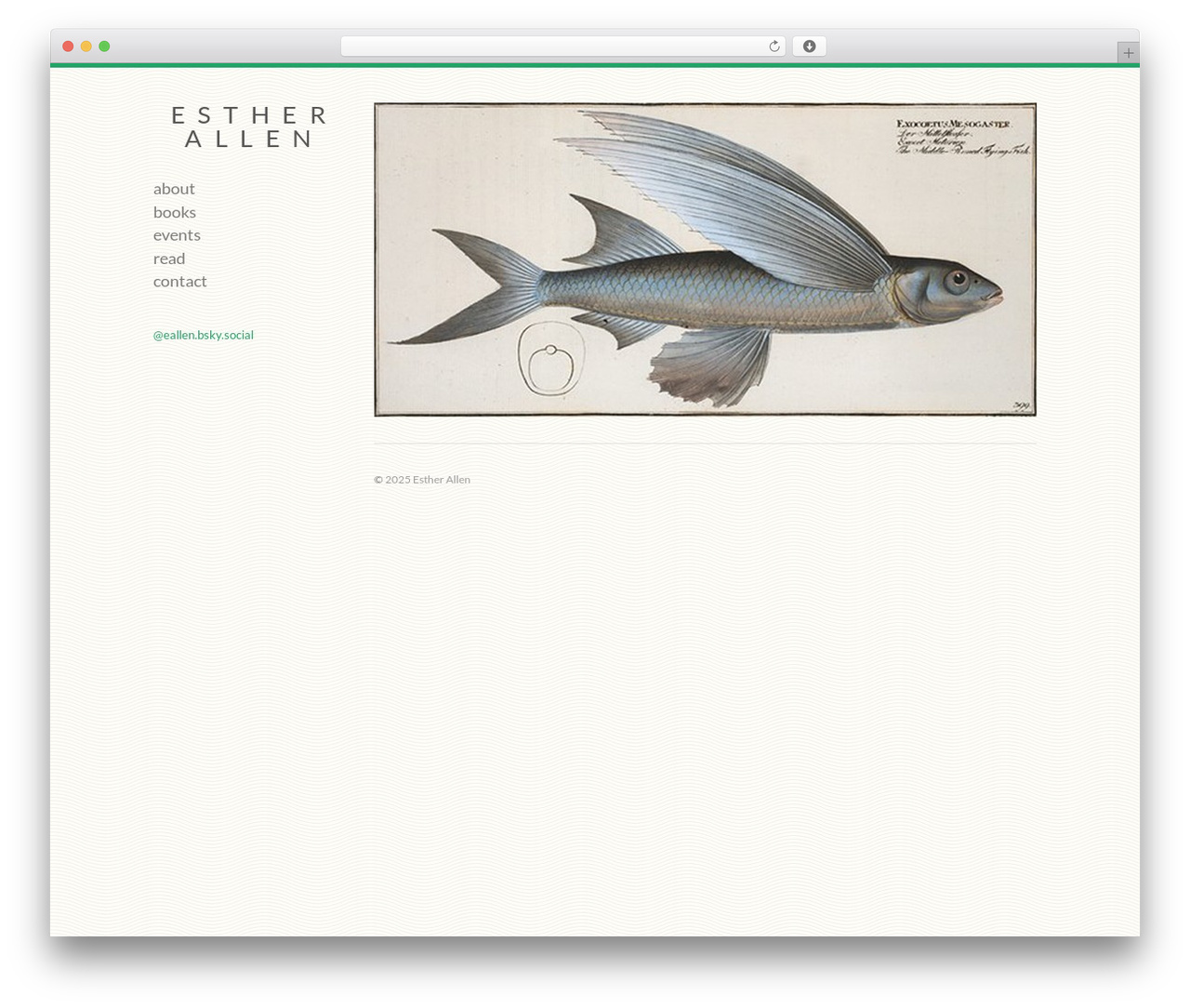Click the green fullscreen window button
This screenshot has height=1008, width=1190.
(x=104, y=46)
